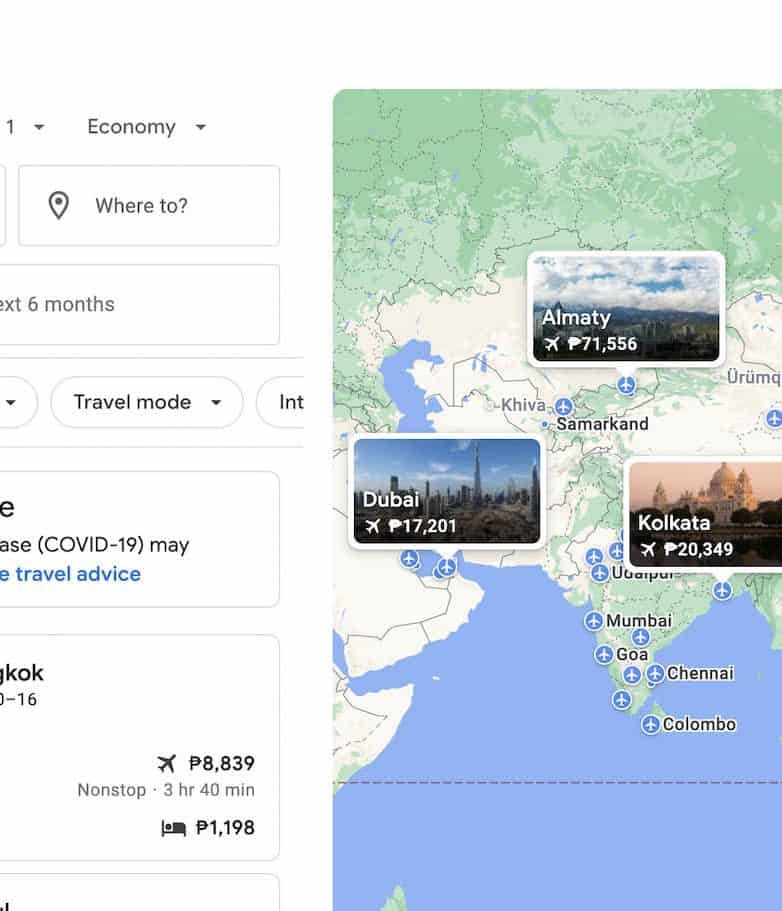Viewport: 782px width, 911px height.
Task: Open the Economy class dropdown
Action: pos(146,127)
